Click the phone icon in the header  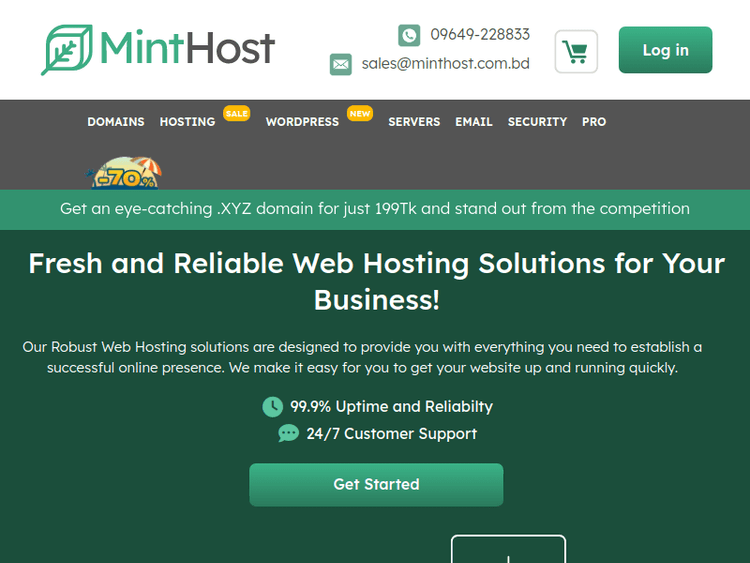coord(409,35)
